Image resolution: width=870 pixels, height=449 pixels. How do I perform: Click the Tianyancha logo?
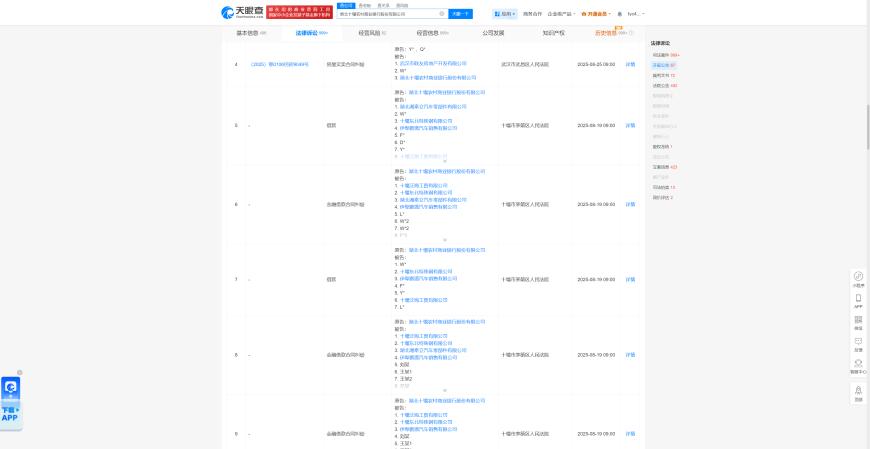tap(242, 12)
